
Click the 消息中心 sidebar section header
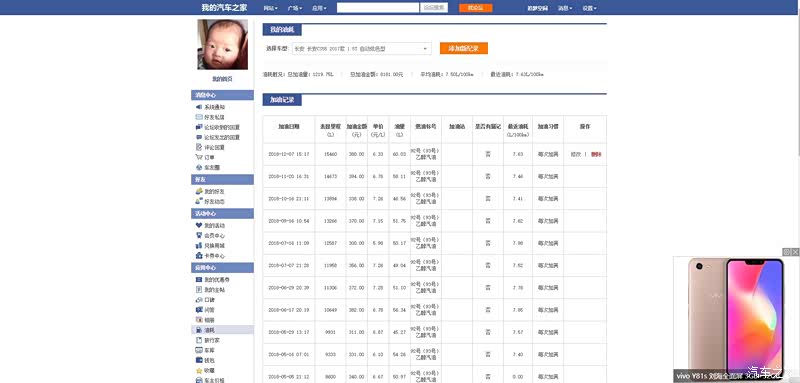coord(222,95)
